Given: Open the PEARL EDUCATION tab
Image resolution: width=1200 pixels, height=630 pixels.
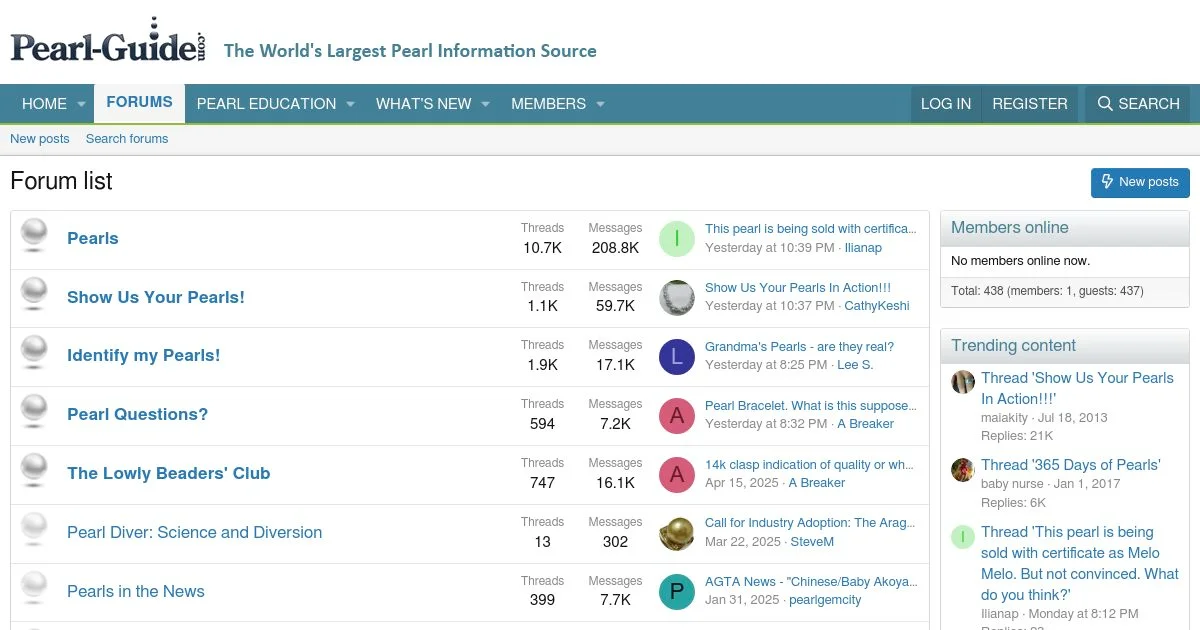Looking at the screenshot, I should click(266, 104).
